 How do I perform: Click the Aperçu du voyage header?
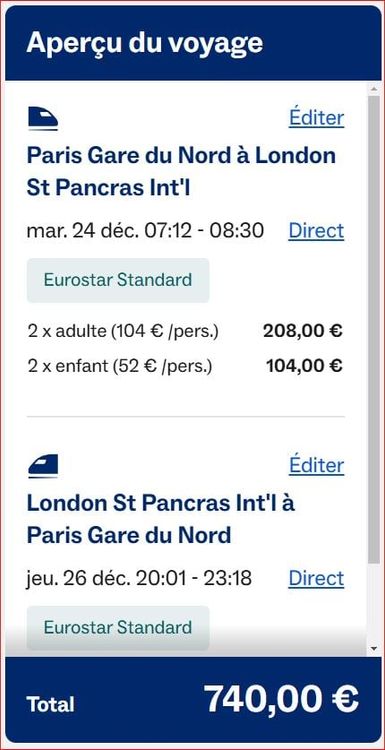pyautogui.click(x=145, y=43)
